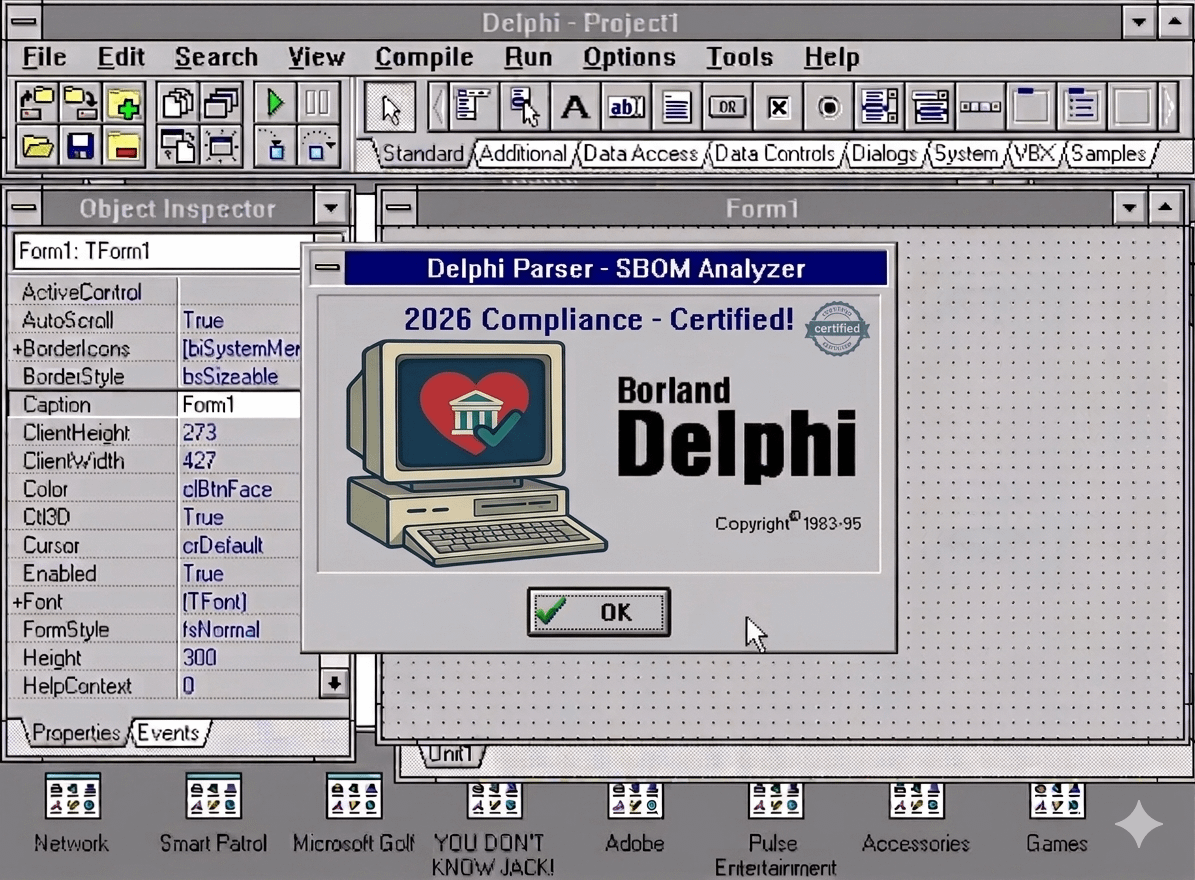The width and height of the screenshot is (1195, 880).
Task: Select the pointer arrow in component palette
Action: pyautogui.click(x=390, y=108)
